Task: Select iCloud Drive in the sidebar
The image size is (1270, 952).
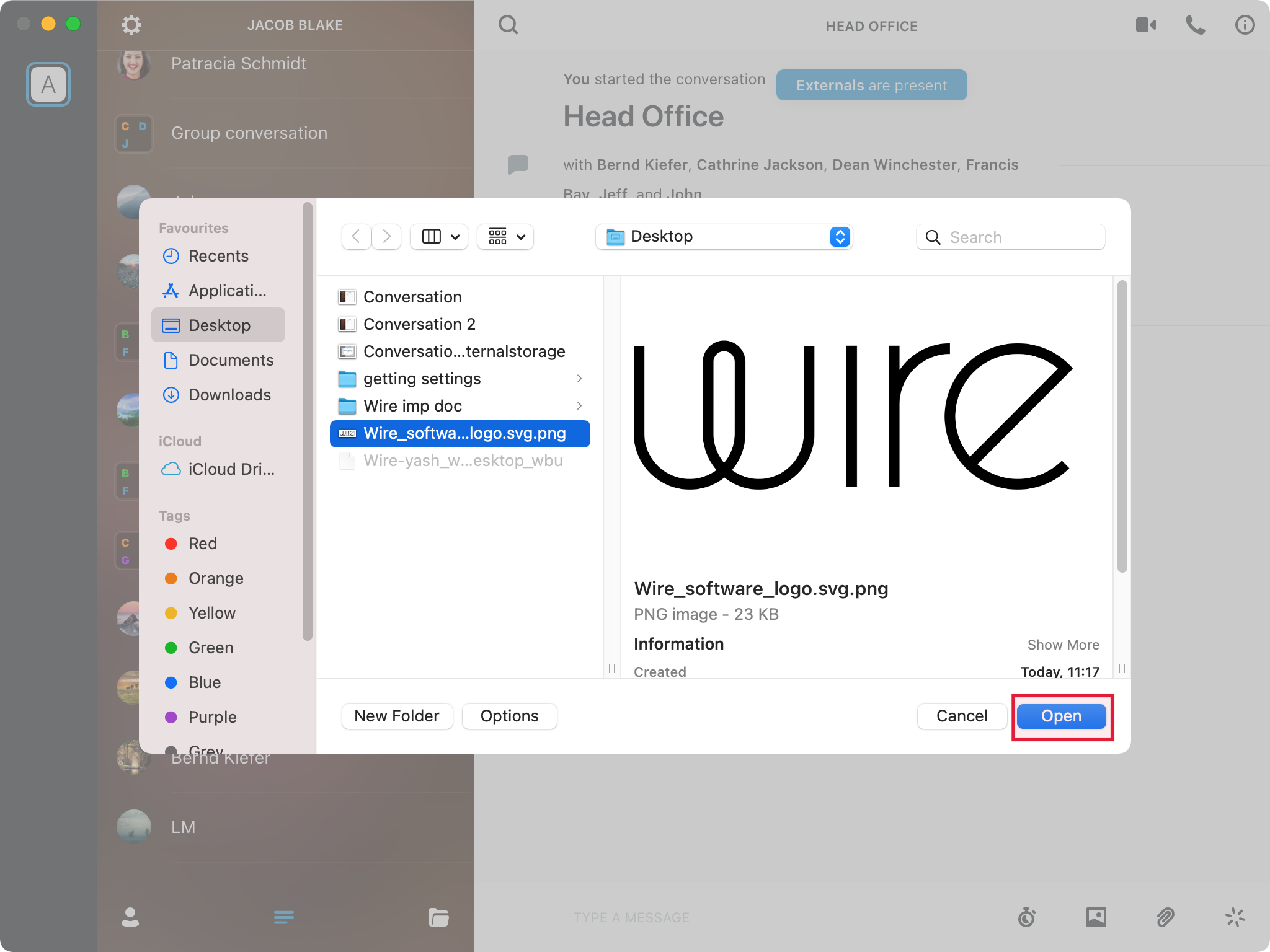Action: coord(218,469)
